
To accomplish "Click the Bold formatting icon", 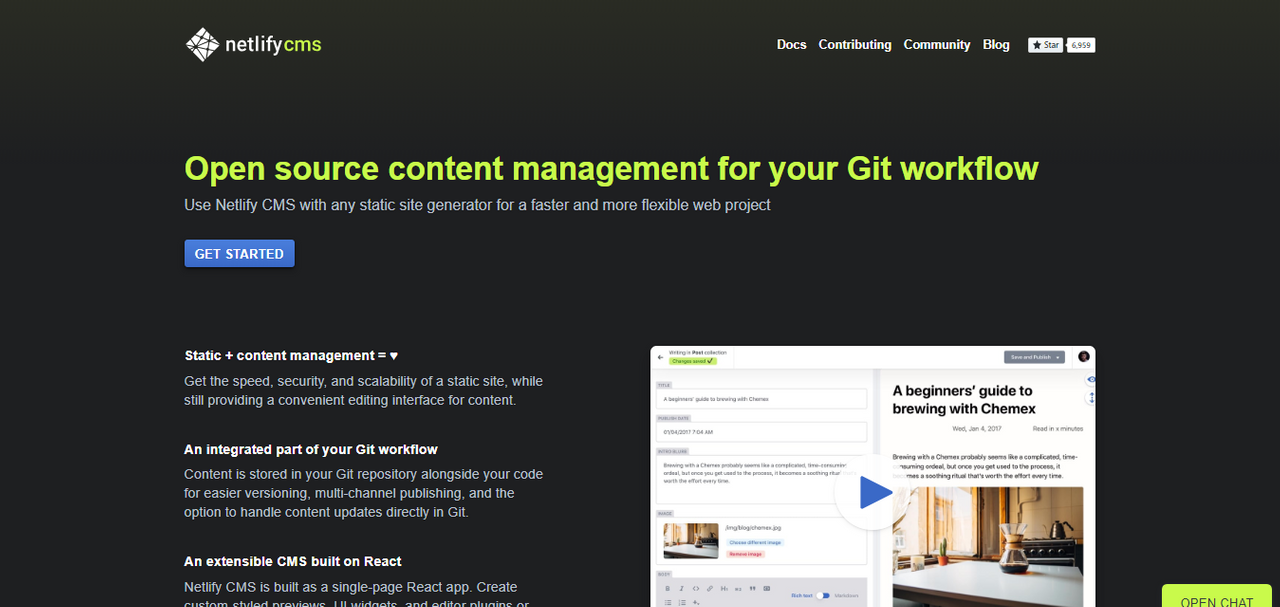I will [x=667, y=588].
